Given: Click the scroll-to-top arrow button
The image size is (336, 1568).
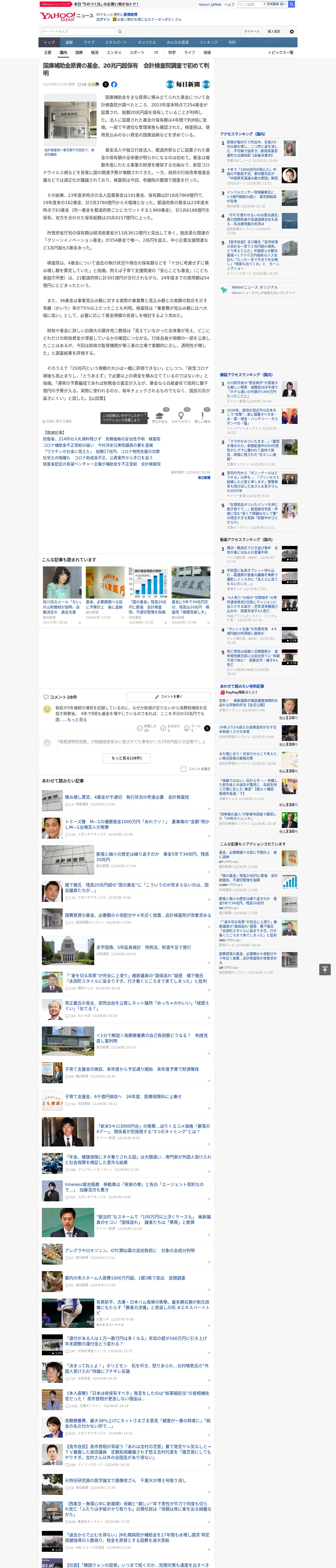Looking at the screenshot, I should pyautogui.click(x=325, y=970).
